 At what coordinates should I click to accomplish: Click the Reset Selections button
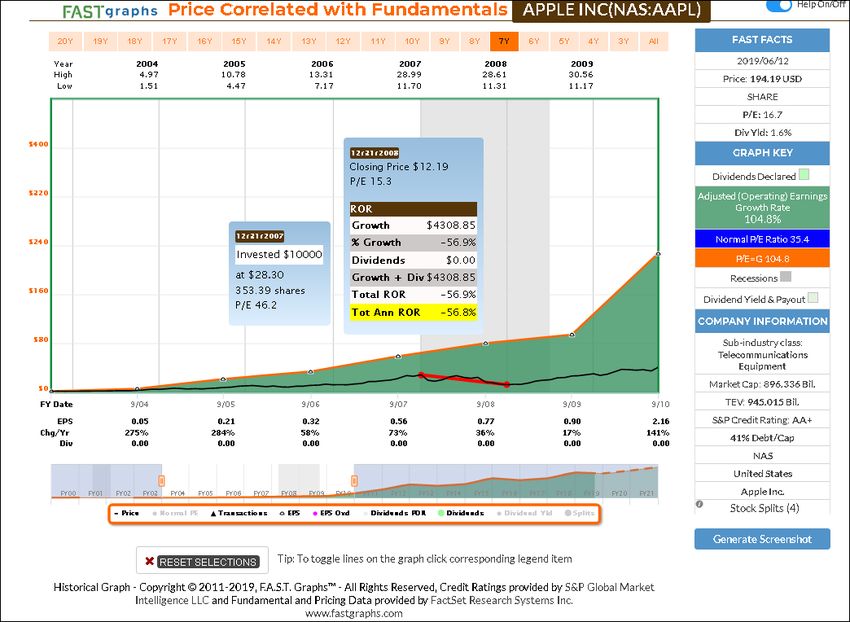pos(202,561)
